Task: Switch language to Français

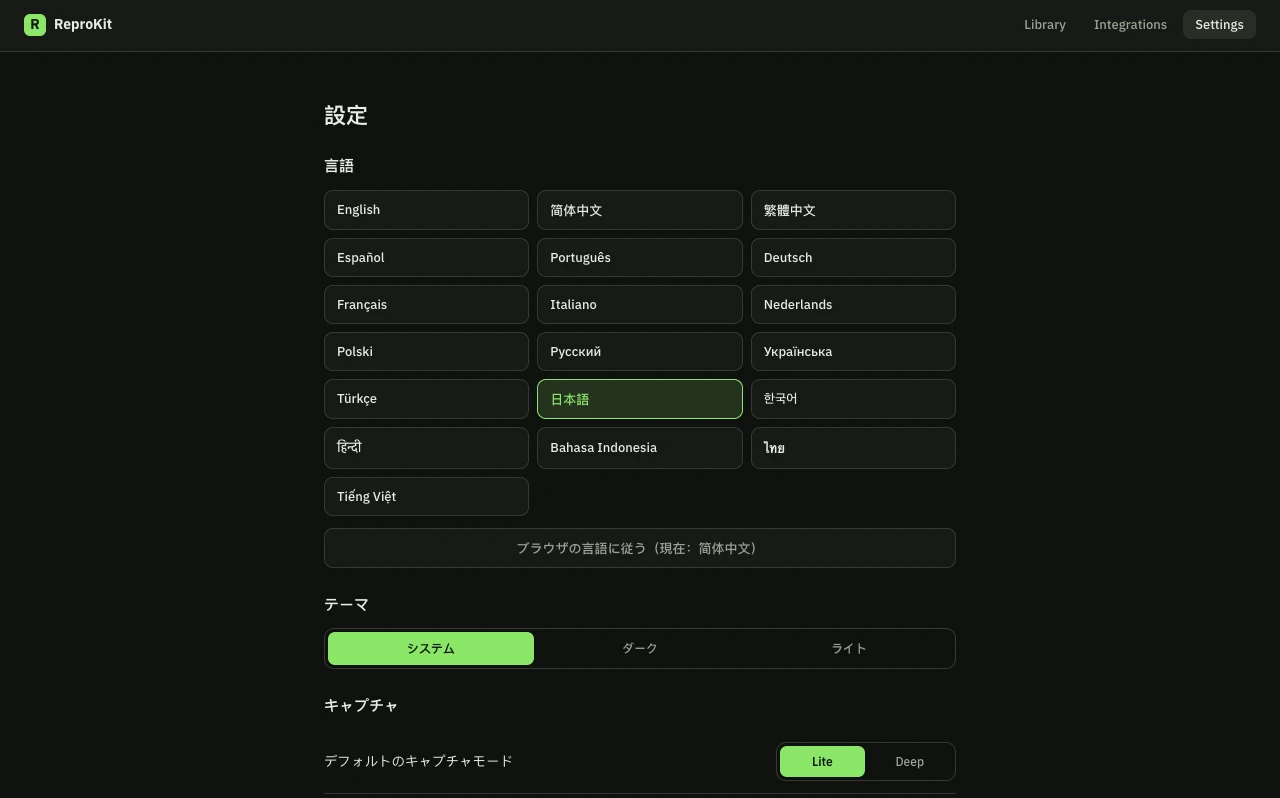Action: 426,305
